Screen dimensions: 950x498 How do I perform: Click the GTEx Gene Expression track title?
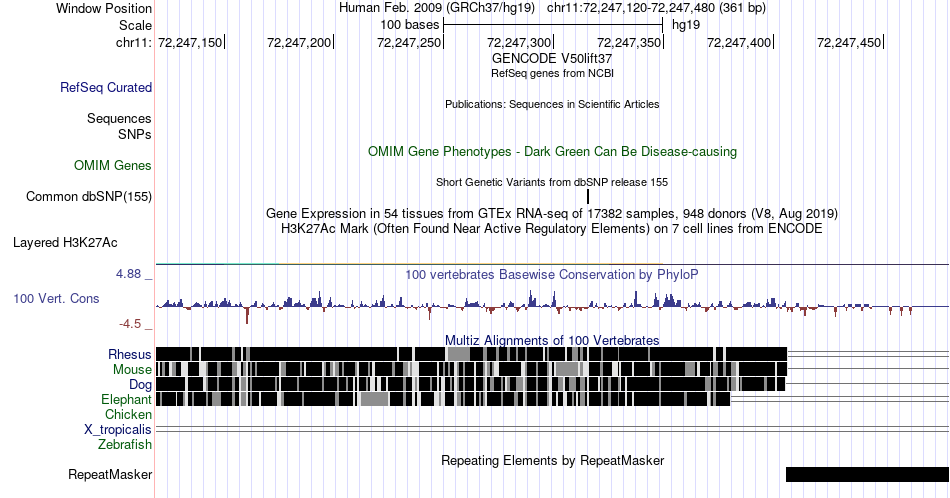tap(552, 213)
